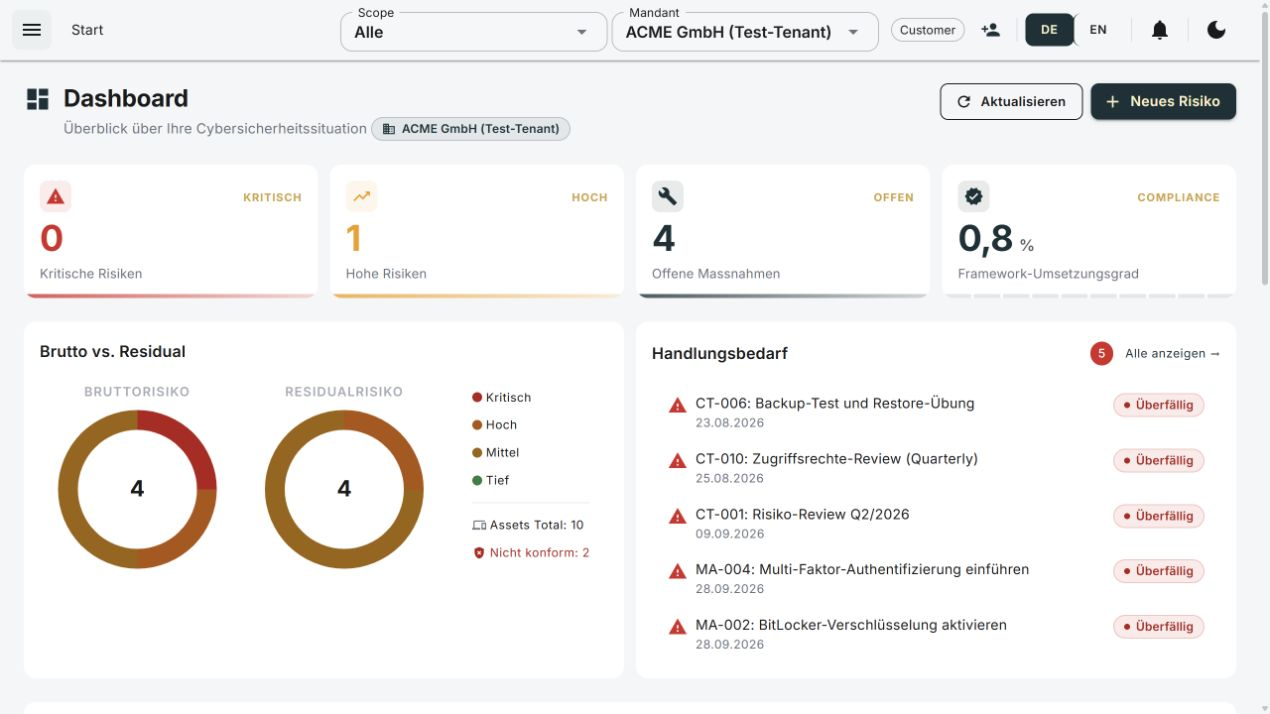The height and width of the screenshot is (714, 1270).
Task: Click the high risk trend icon
Action: coord(361,197)
